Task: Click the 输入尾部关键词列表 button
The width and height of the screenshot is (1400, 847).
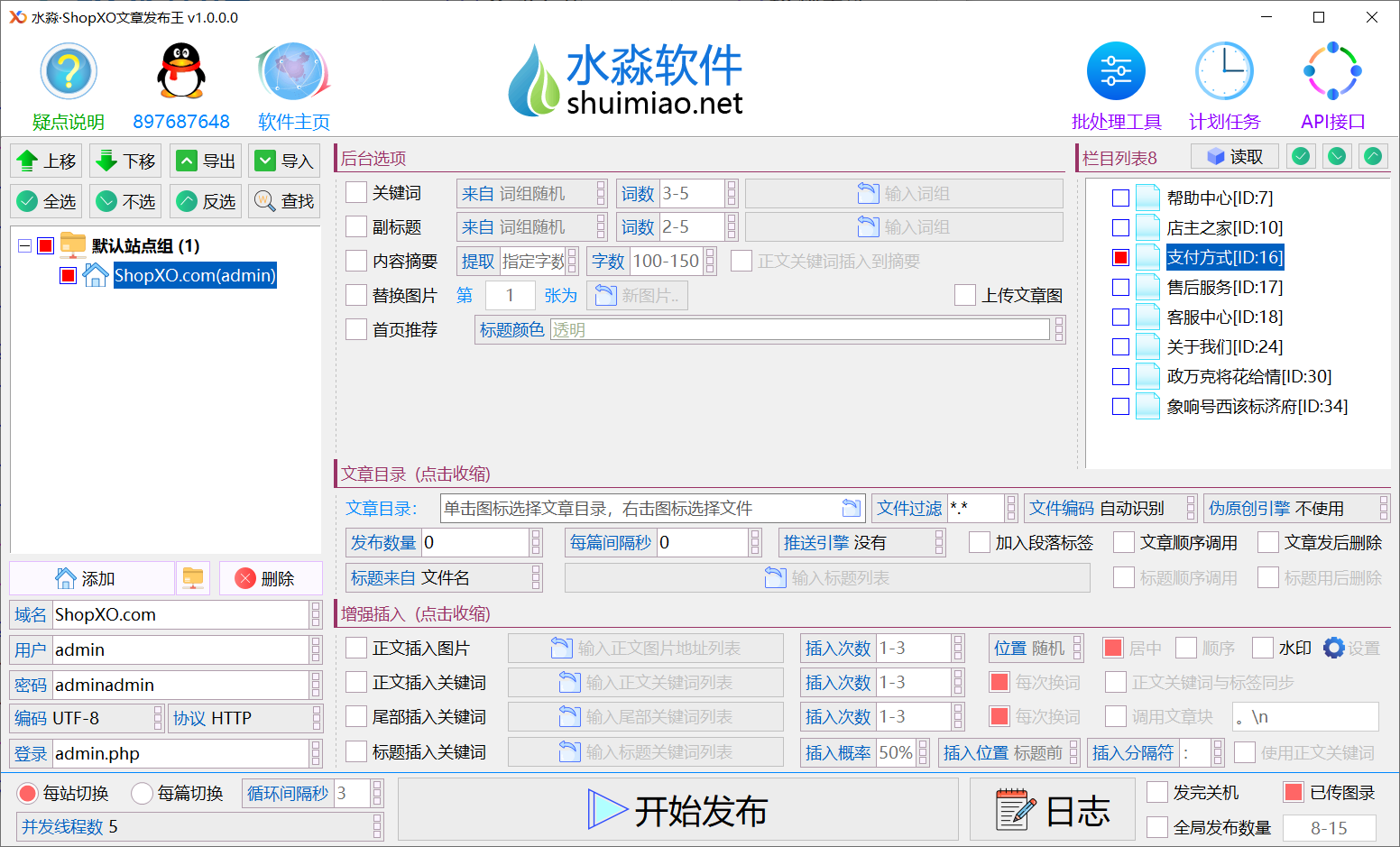Action: (646, 716)
